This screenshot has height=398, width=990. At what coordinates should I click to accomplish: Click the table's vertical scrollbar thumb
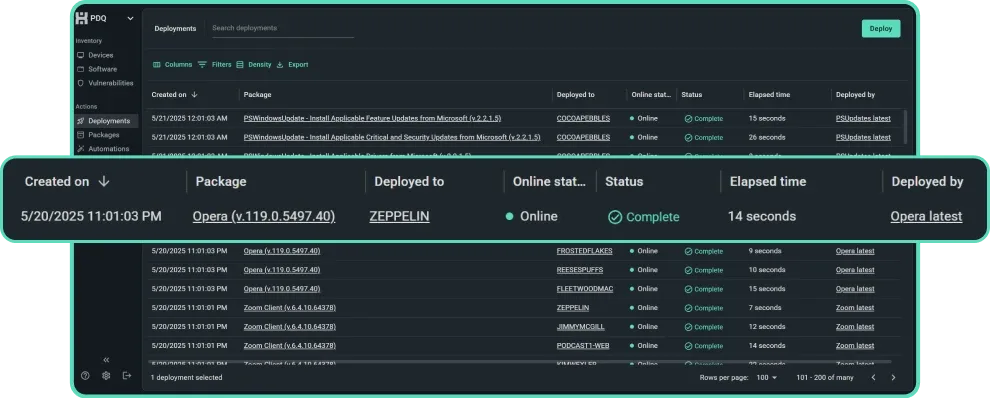coord(905,127)
